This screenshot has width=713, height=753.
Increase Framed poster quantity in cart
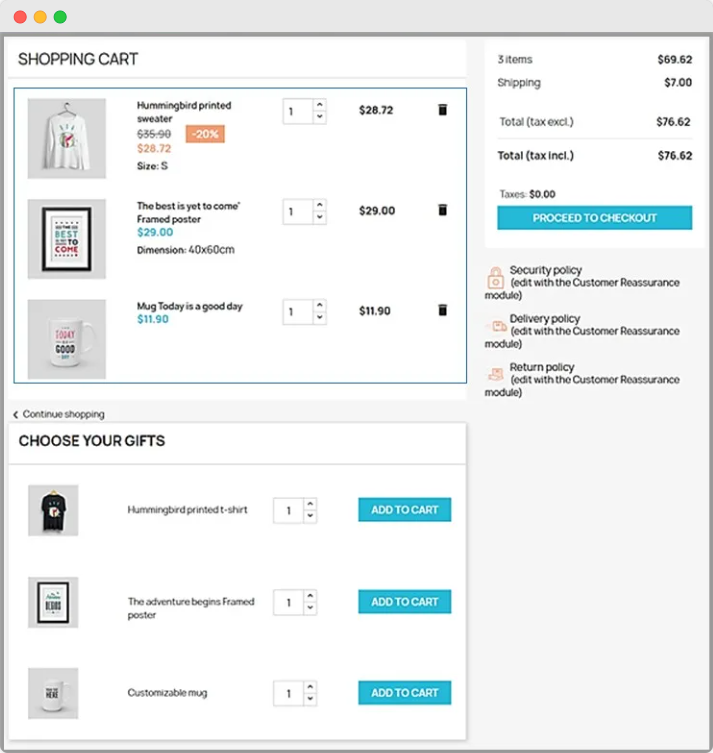(319, 205)
